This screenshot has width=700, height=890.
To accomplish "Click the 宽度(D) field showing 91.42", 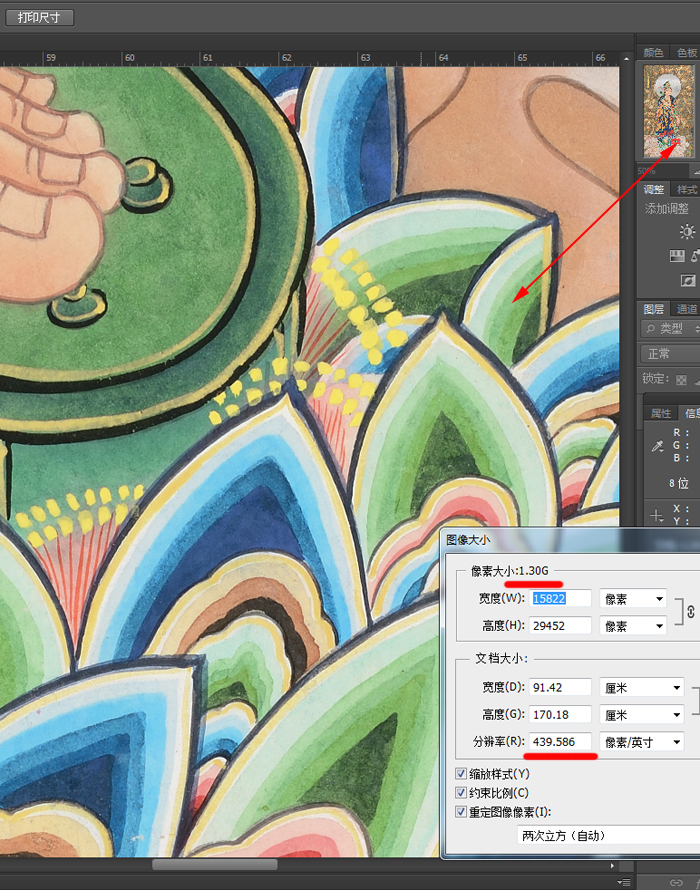I will pos(560,688).
